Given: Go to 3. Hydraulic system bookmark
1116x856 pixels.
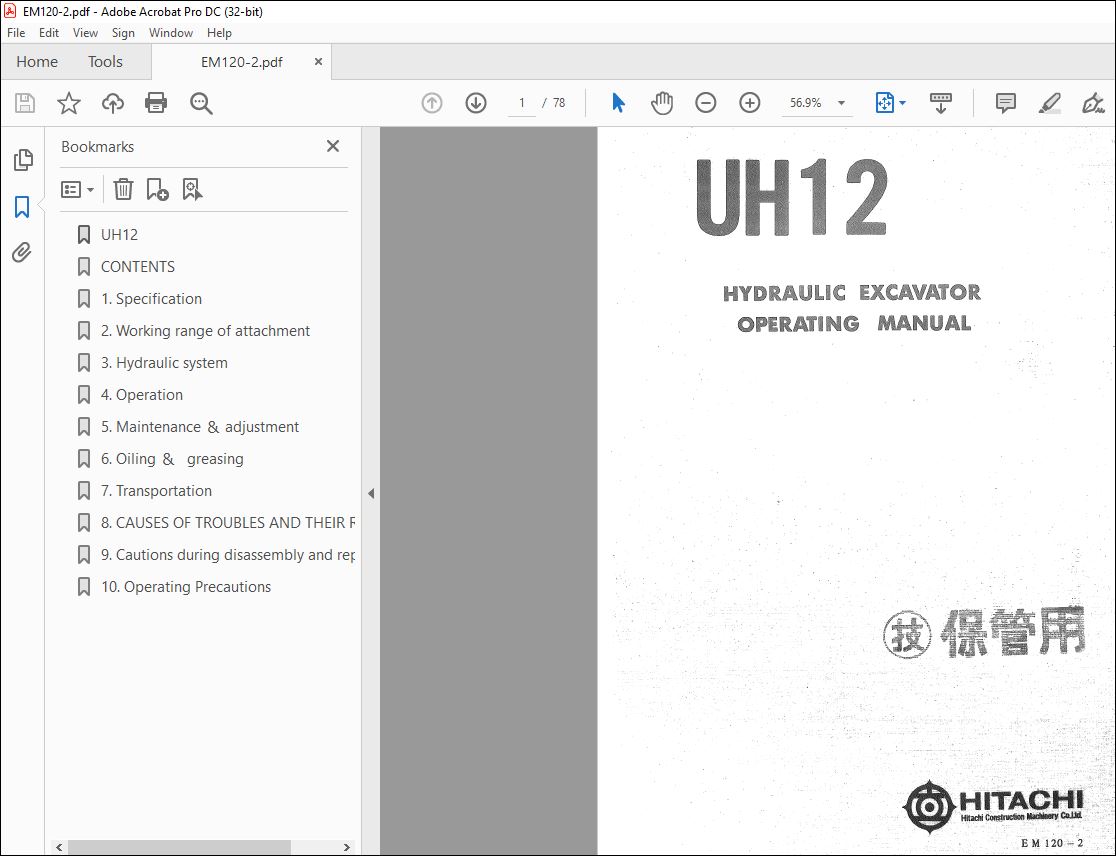Looking at the screenshot, I should pyautogui.click(x=164, y=363).
